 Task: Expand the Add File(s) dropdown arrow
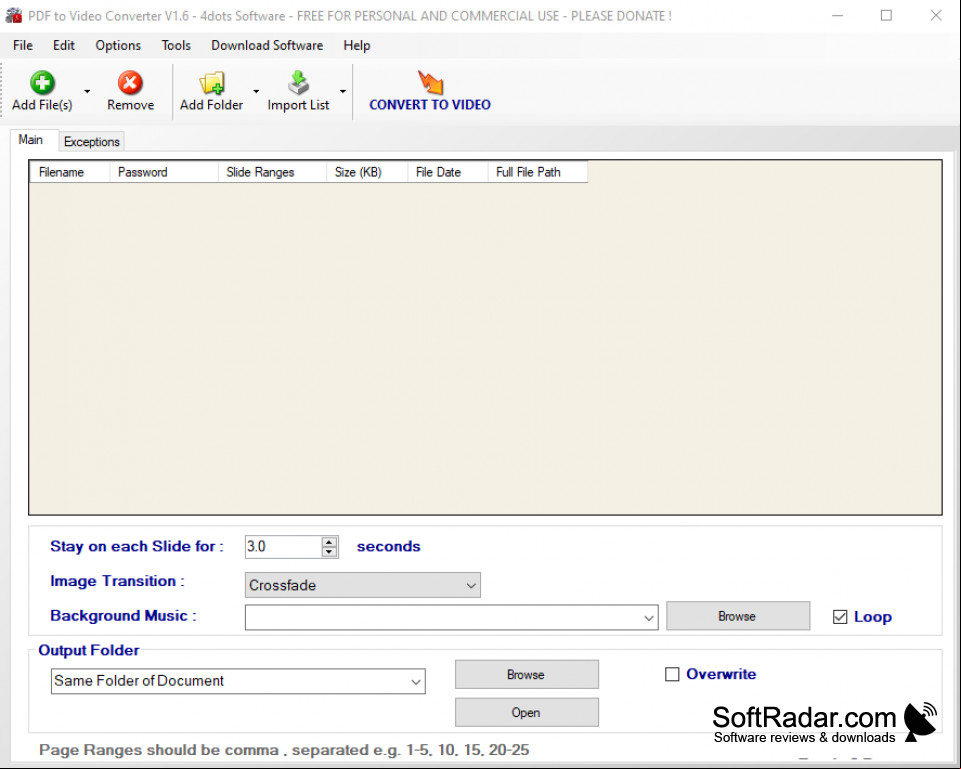(x=87, y=91)
